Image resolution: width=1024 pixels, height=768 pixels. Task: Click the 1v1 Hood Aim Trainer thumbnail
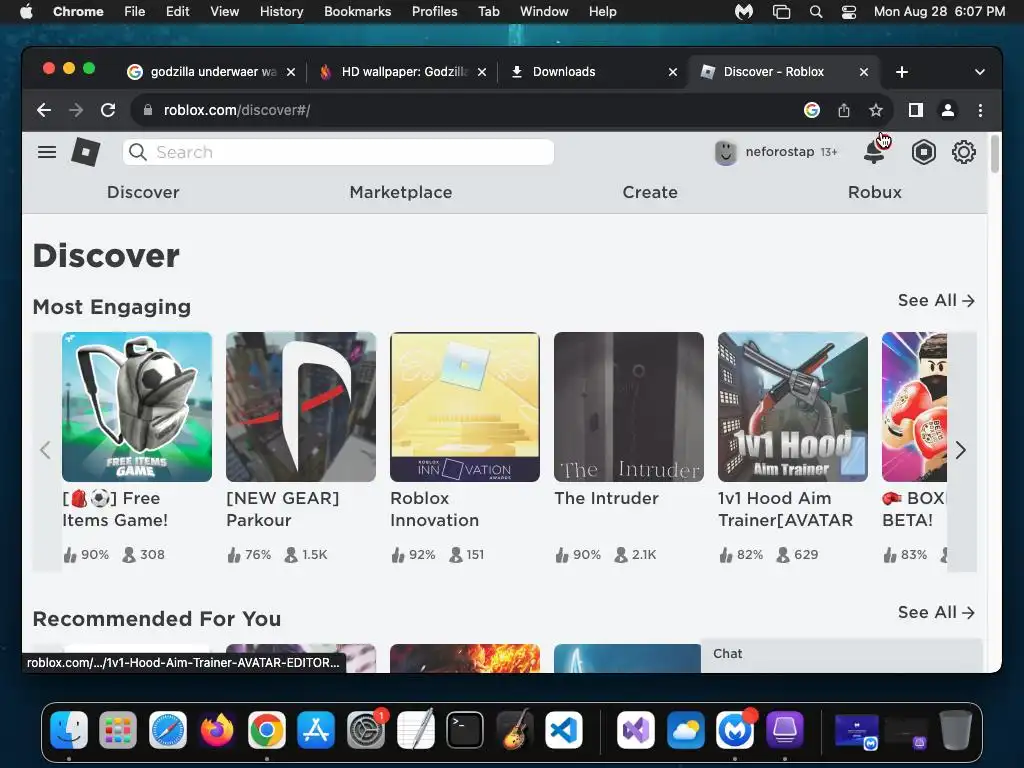(793, 407)
